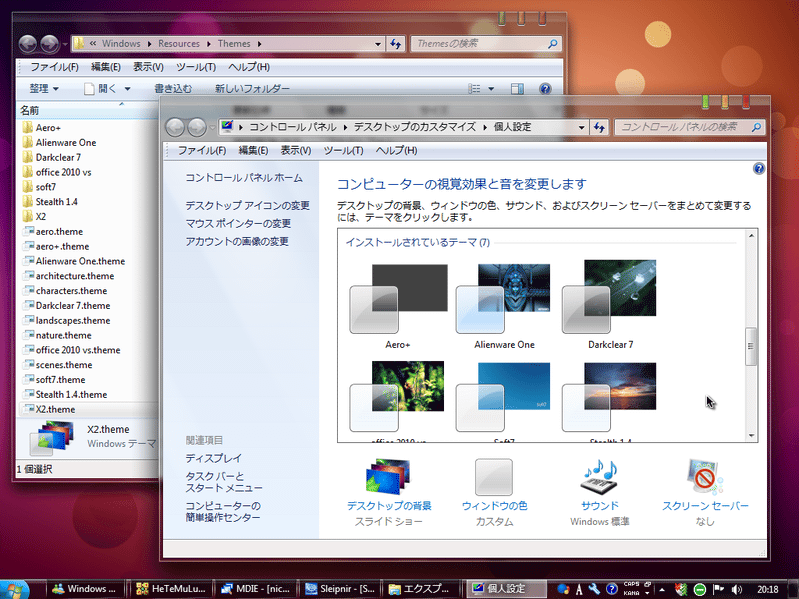Expand Personalization address bar history dropdown
The height and width of the screenshot is (599, 799).
click(581, 128)
